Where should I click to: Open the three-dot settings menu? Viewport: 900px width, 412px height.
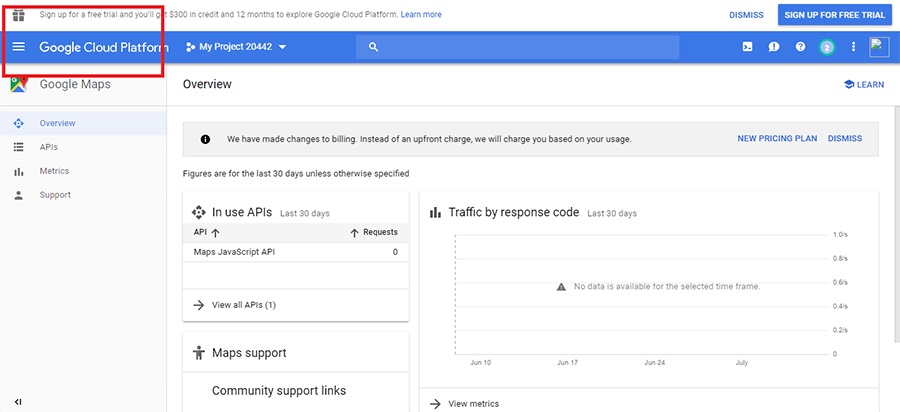pyautogui.click(x=853, y=47)
